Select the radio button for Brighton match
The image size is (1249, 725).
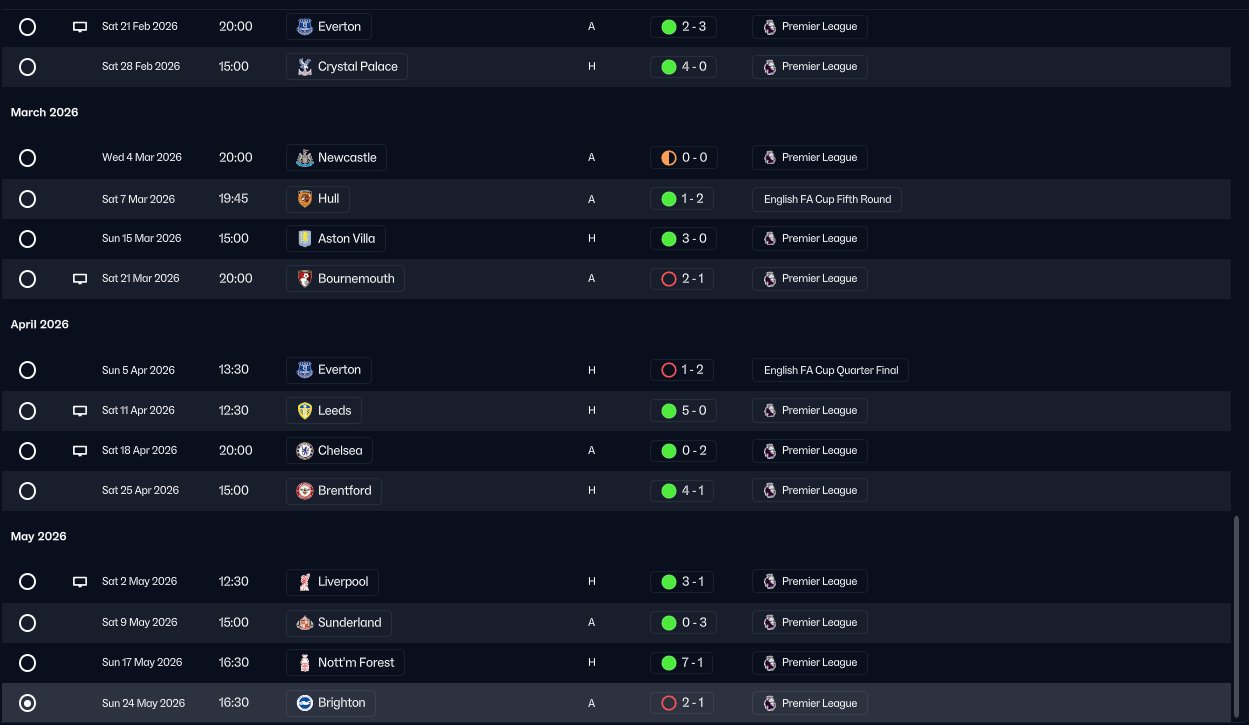28,703
